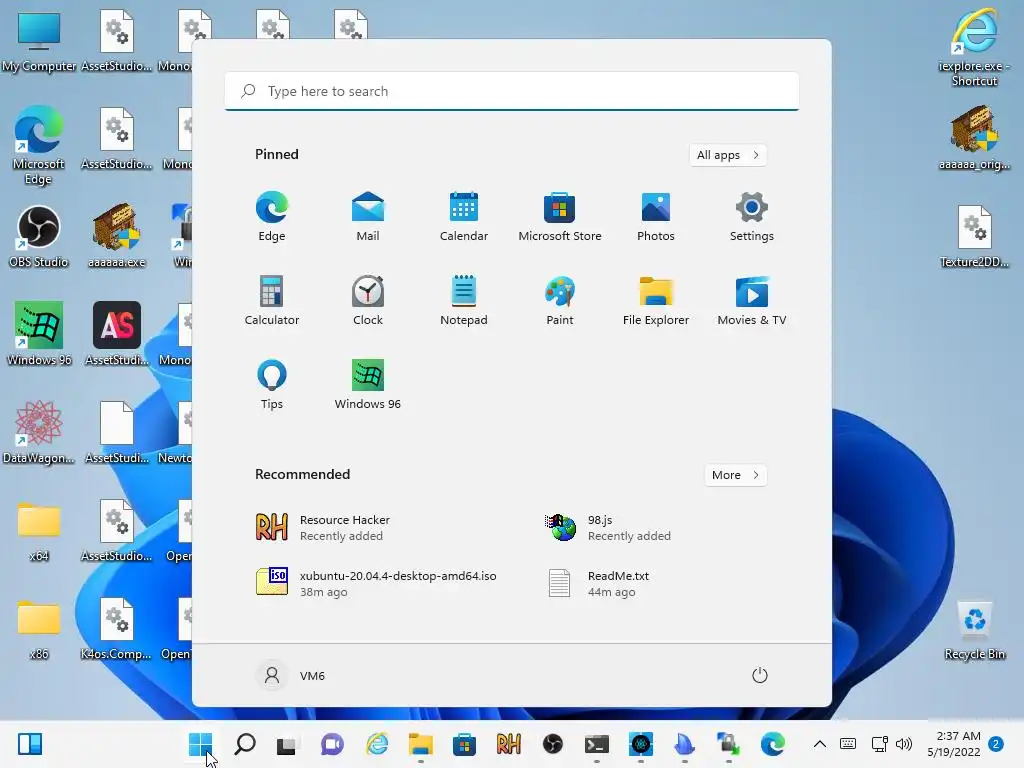
Task: Click the Start button on the taskbar
Action: tap(200, 744)
